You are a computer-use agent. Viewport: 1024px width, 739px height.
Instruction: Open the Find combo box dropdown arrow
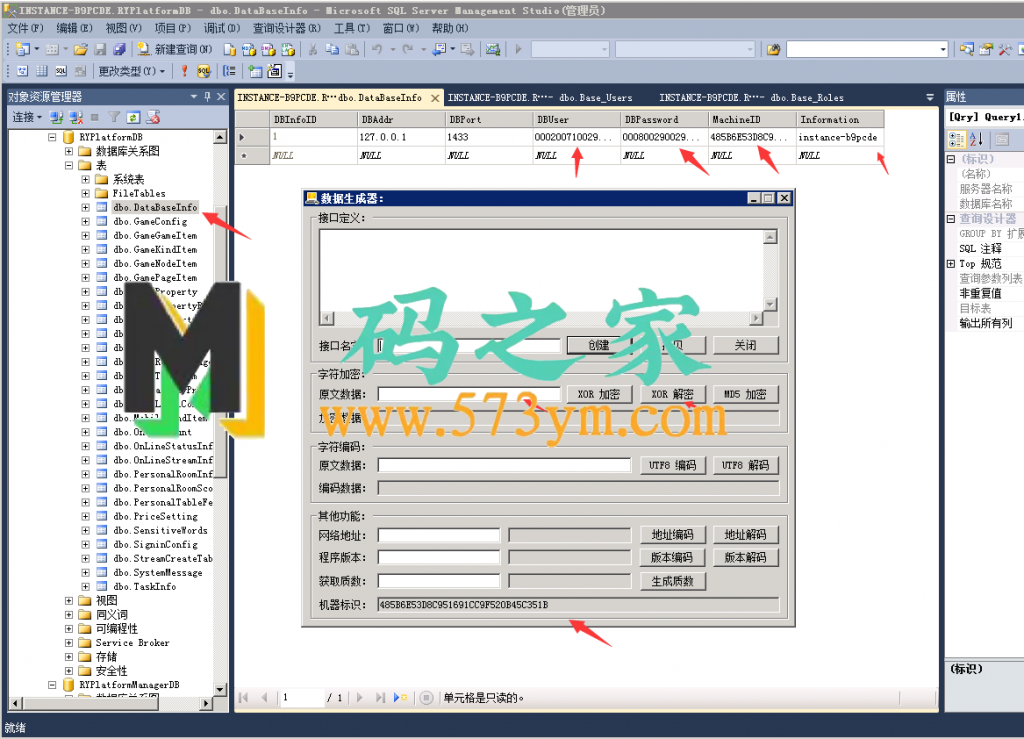pos(943,50)
